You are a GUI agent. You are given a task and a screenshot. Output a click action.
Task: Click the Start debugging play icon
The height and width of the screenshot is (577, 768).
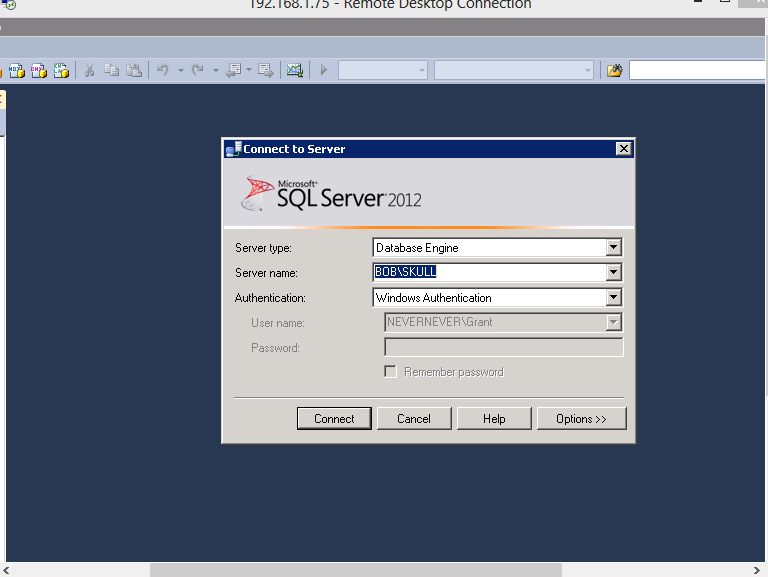[324, 71]
